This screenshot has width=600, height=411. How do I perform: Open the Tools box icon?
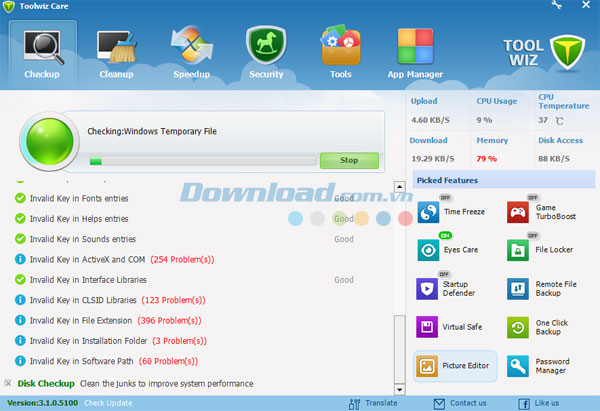coord(341,46)
